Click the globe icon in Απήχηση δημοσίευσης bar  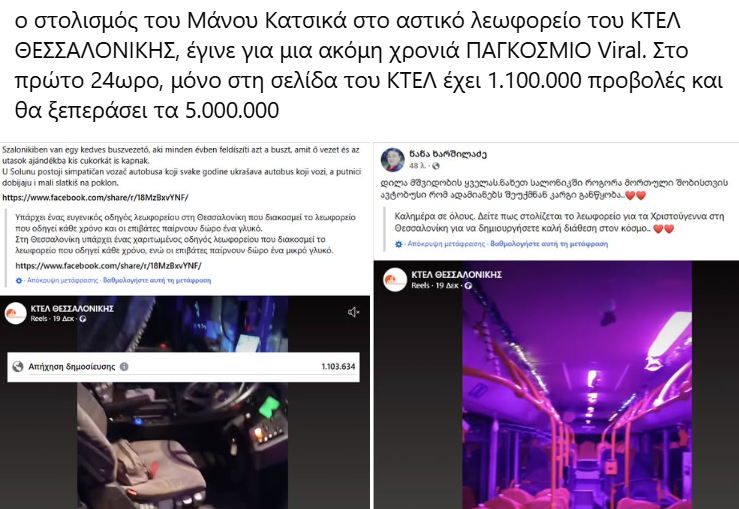[x=18, y=367]
